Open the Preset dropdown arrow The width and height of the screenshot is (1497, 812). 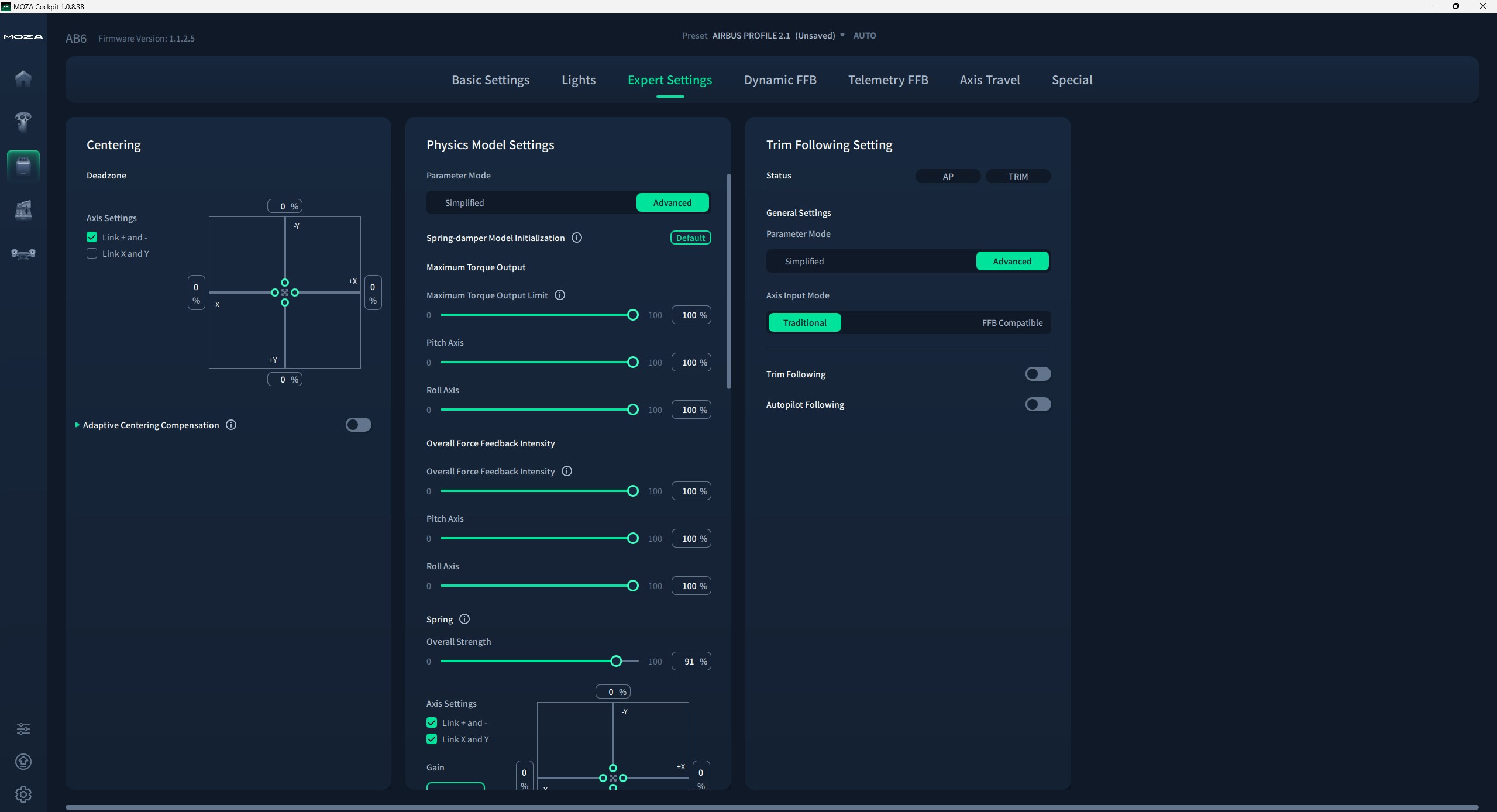pyautogui.click(x=842, y=36)
